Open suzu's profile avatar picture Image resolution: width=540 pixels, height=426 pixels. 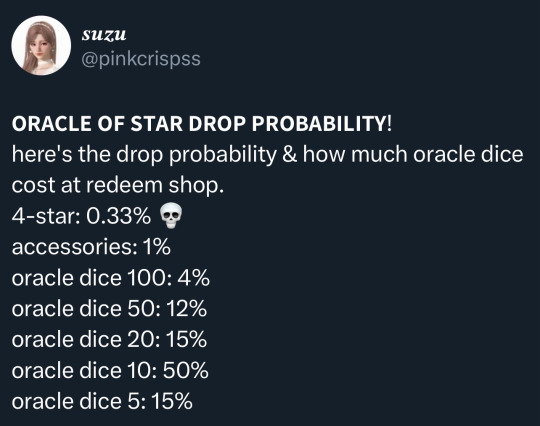41,45
